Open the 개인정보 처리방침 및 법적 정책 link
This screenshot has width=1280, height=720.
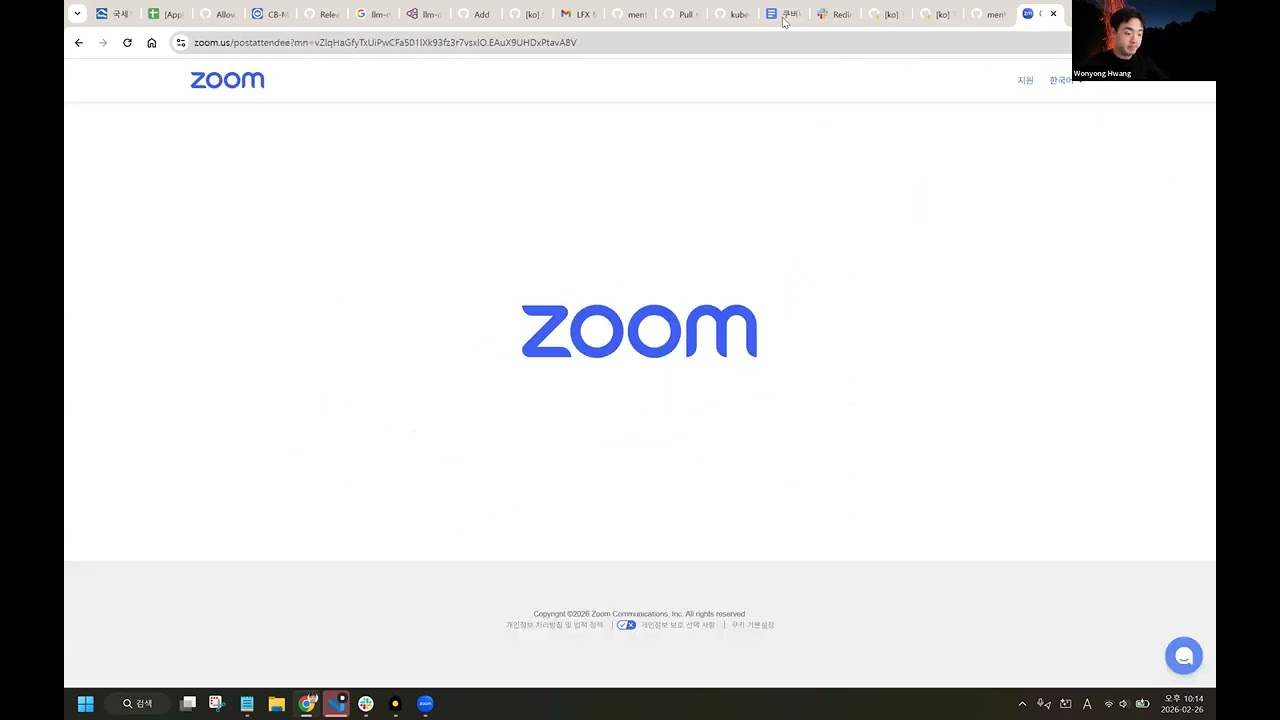click(555, 625)
